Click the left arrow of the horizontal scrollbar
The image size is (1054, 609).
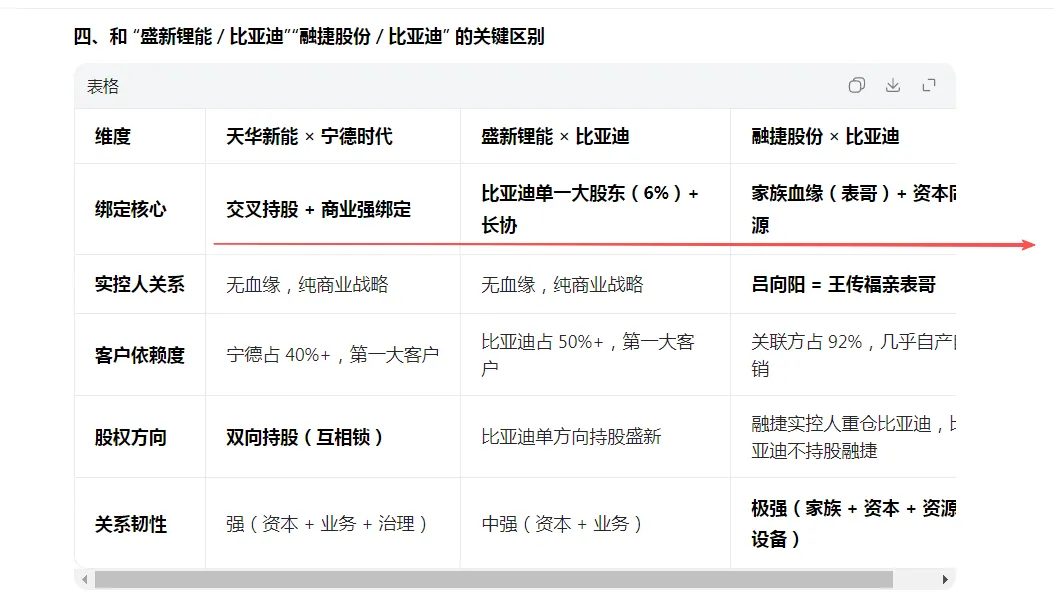(x=85, y=579)
